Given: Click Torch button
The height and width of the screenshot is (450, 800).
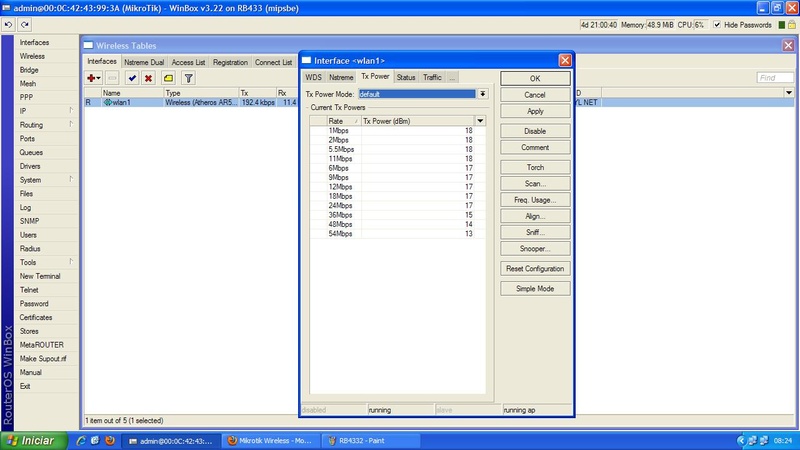Looking at the screenshot, I should (x=535, y=167).
